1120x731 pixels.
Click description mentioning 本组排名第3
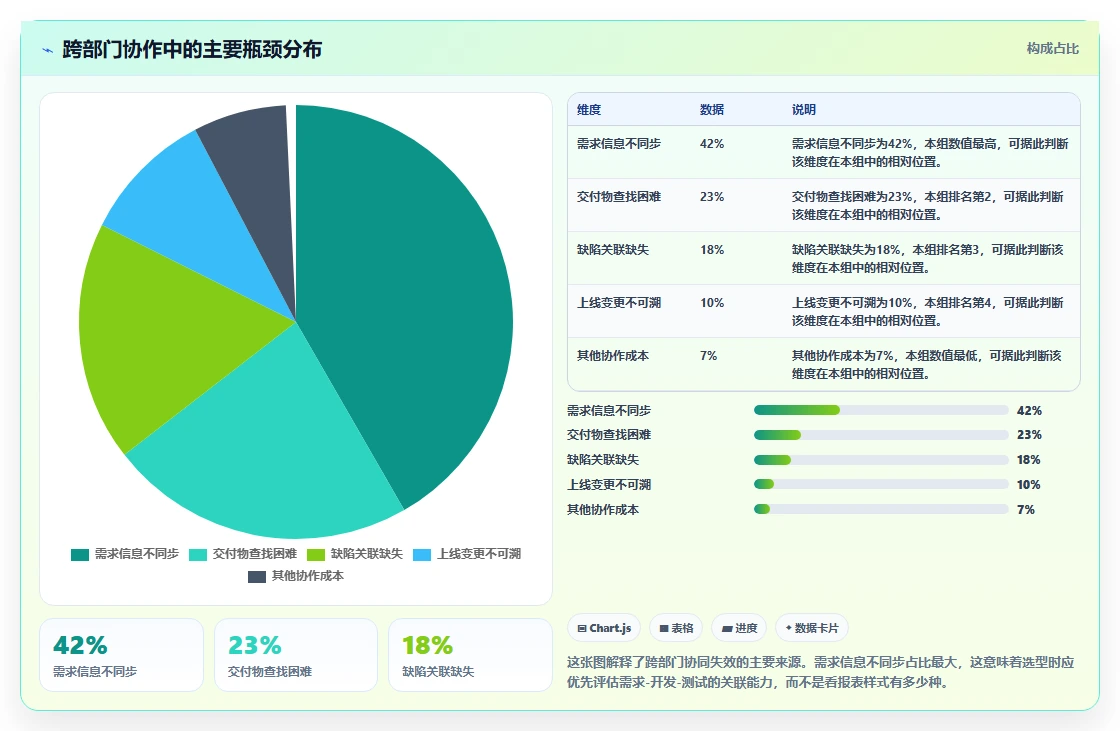click(x=928, y=258)
